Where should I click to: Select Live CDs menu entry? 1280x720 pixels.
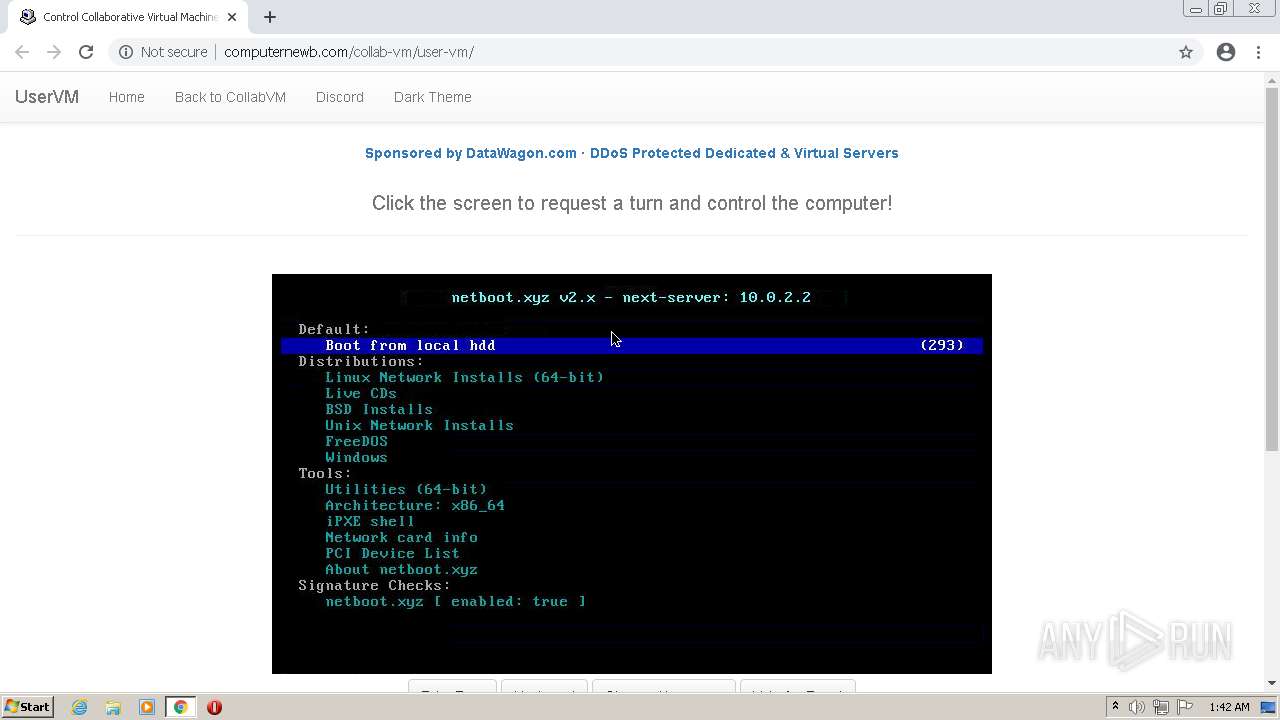tap(361, 393)
